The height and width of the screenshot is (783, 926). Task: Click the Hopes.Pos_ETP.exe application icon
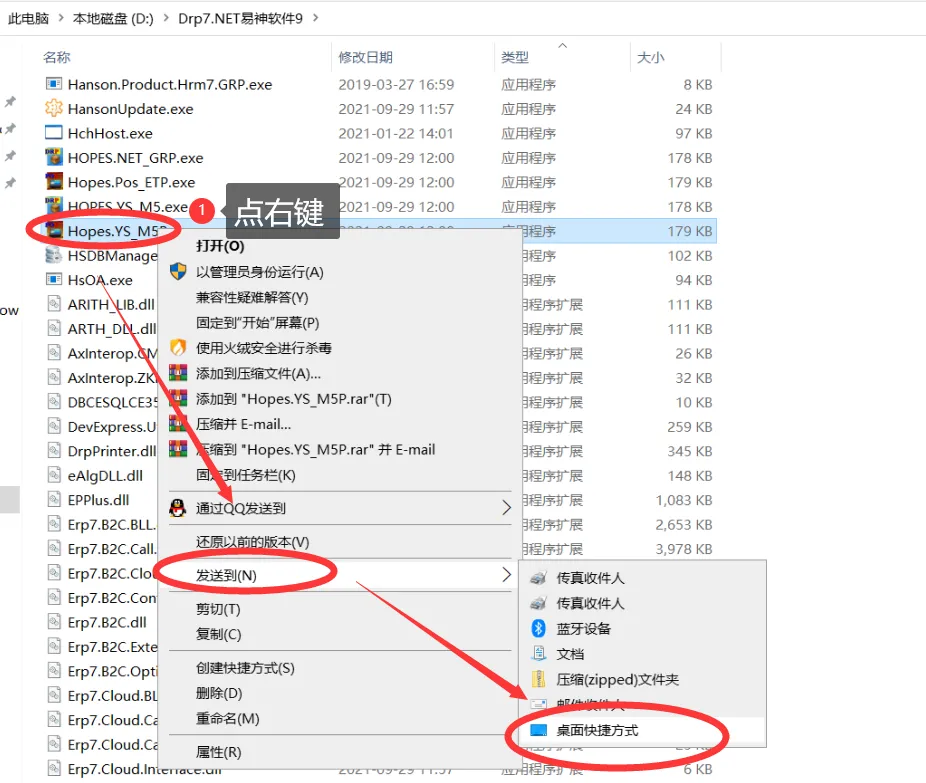[x=54, y=182]
